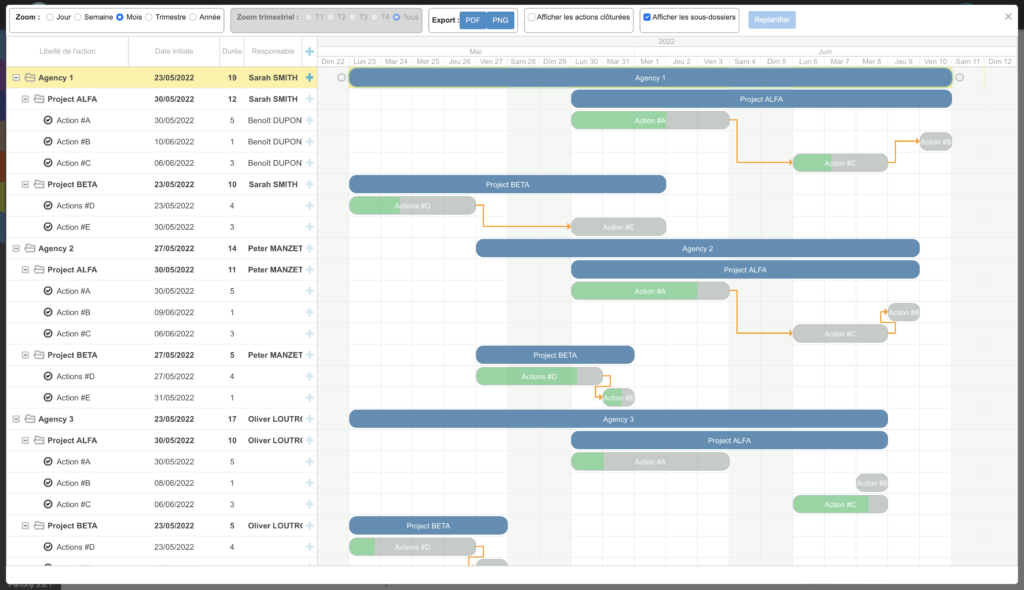Click the plus icon in the Agency 1 row

309,77
